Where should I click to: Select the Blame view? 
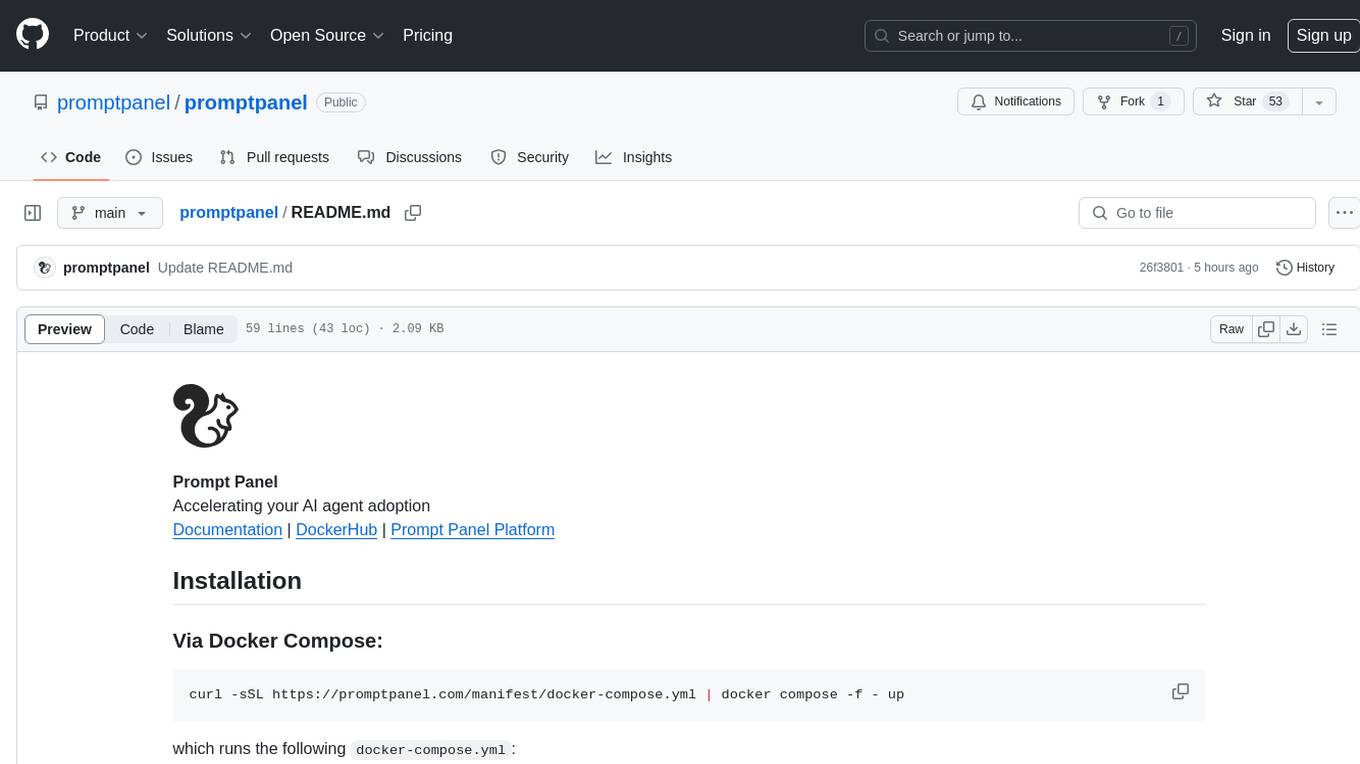tap(203, 329)
